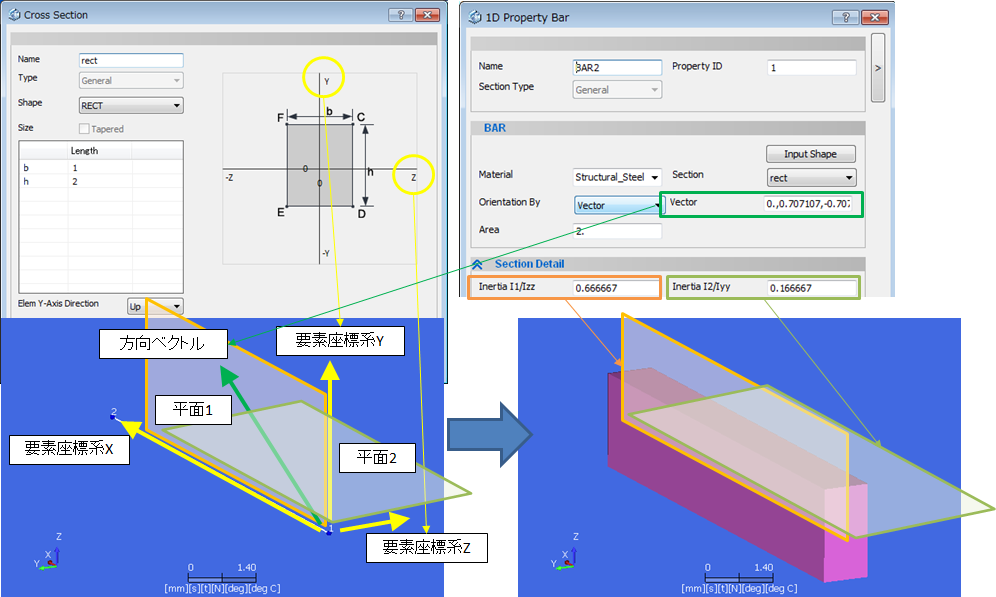The height and width of the screenshot is (597, 996).
Task: Click the Cross Section Name field
Action: coord(131,60)
